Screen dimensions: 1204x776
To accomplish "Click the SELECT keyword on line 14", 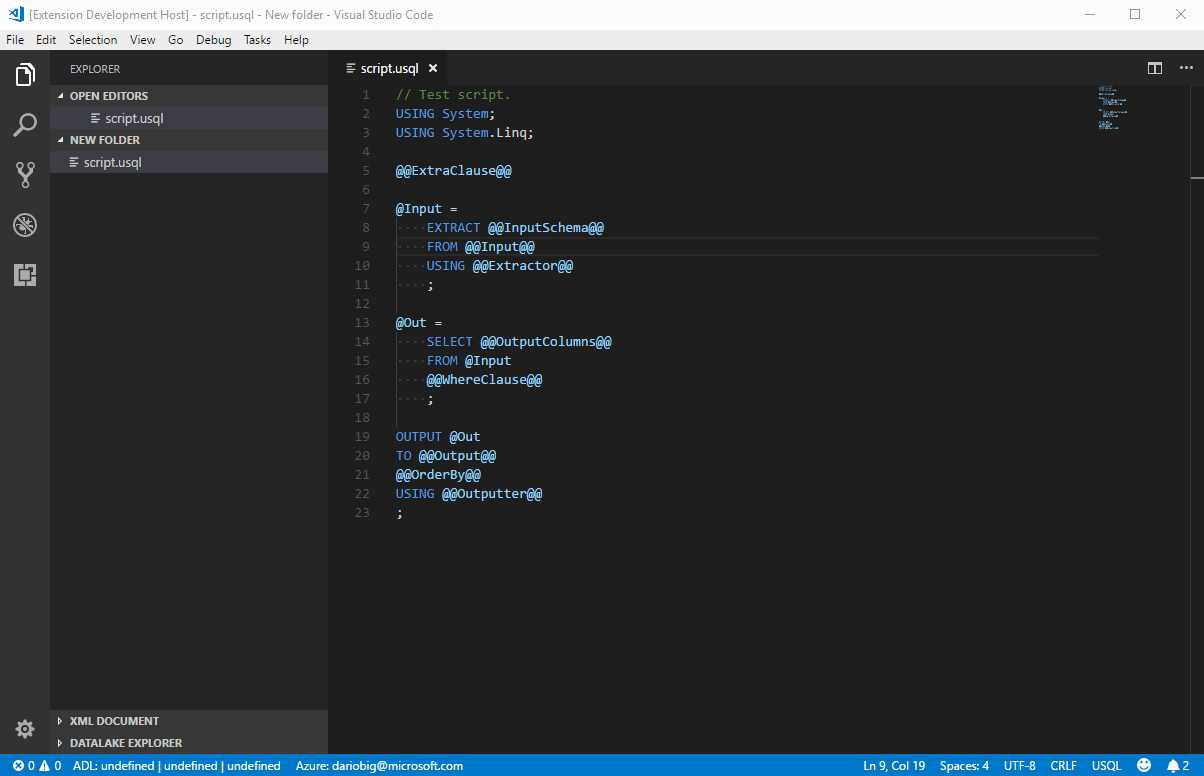I will tap(450, 342).
